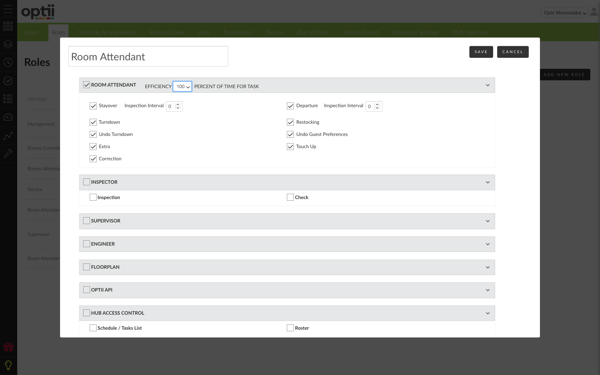Uncheck the Turndown checkbox

[93, 122]
